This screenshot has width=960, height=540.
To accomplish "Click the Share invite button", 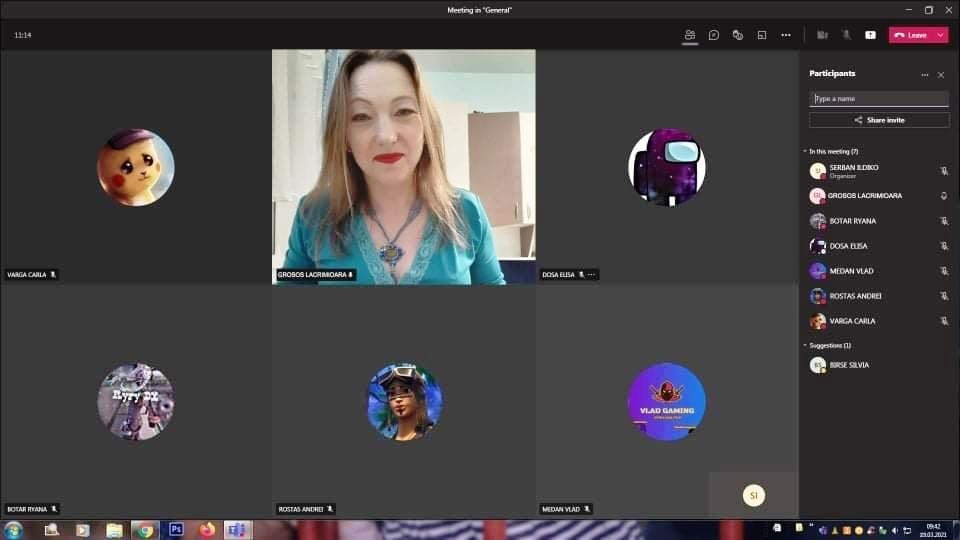I will coord(879,120).
